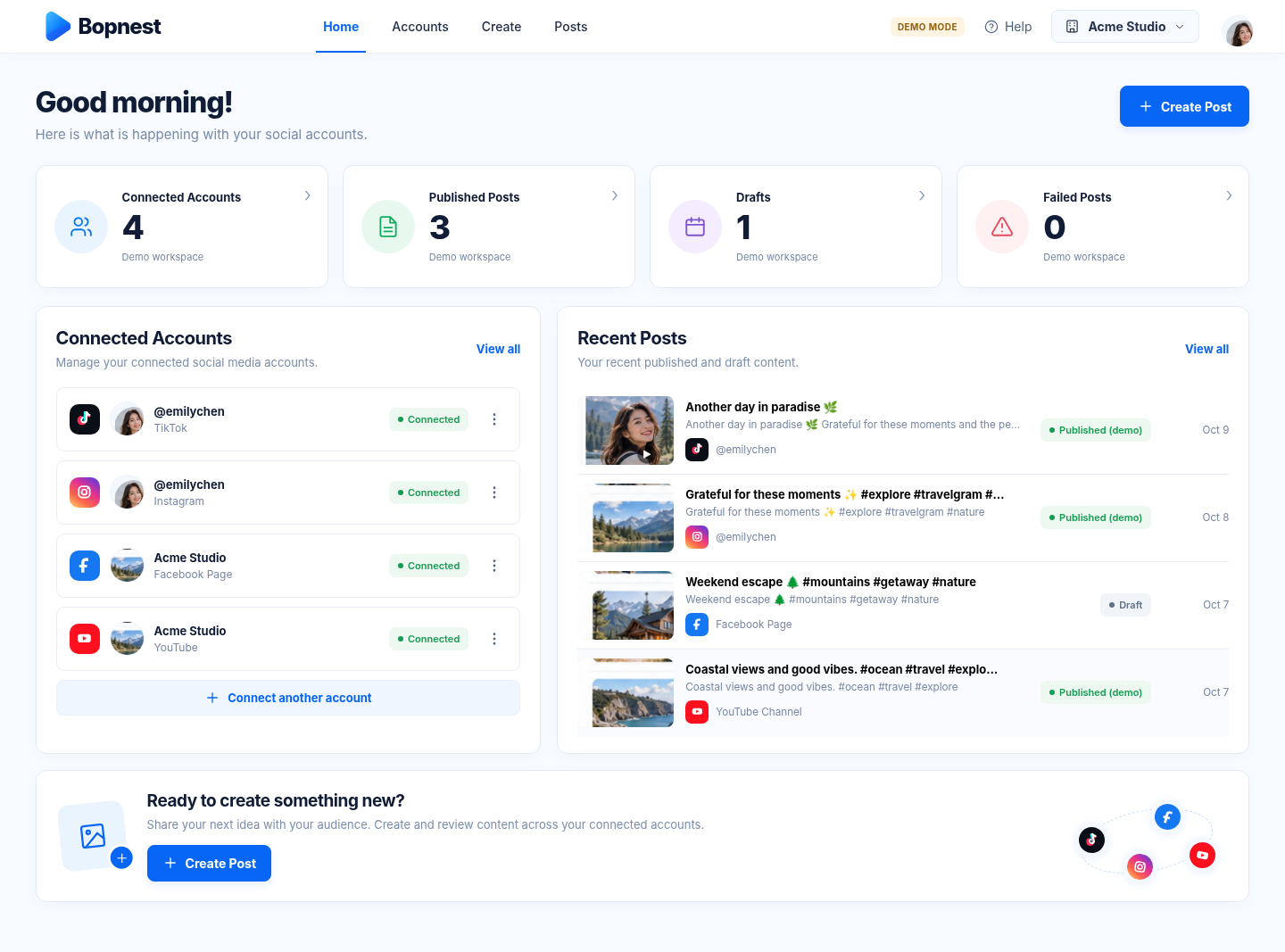Expand the Acme Studio workspace dropdown

1125,27
